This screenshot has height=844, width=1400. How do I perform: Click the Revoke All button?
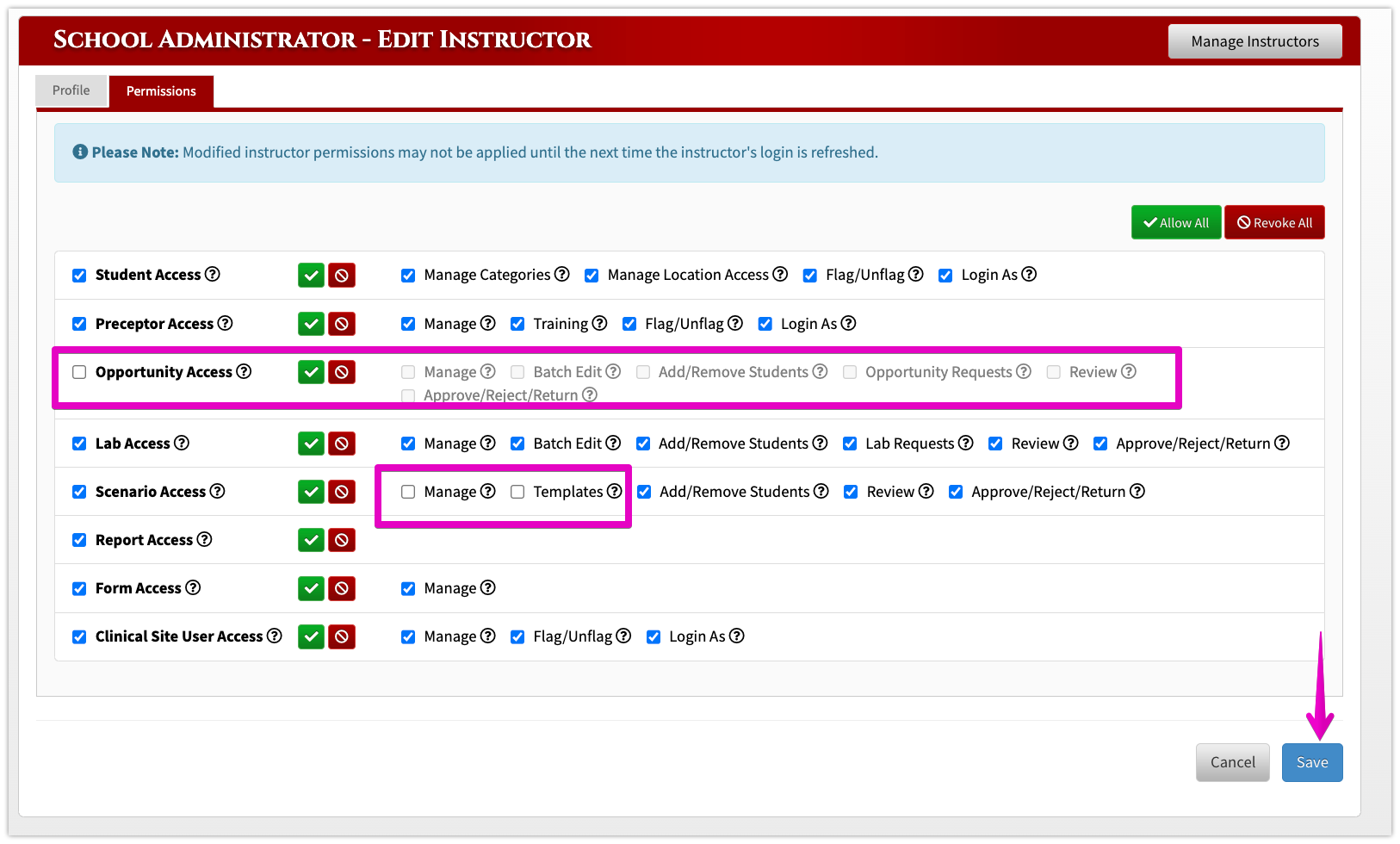coord(1274,221)
